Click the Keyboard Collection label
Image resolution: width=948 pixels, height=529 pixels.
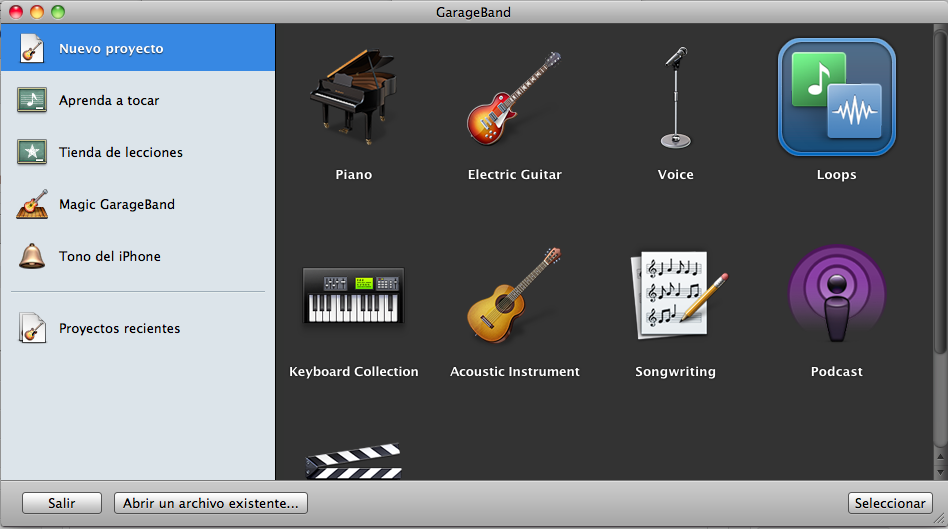click(x=354, y=372)
